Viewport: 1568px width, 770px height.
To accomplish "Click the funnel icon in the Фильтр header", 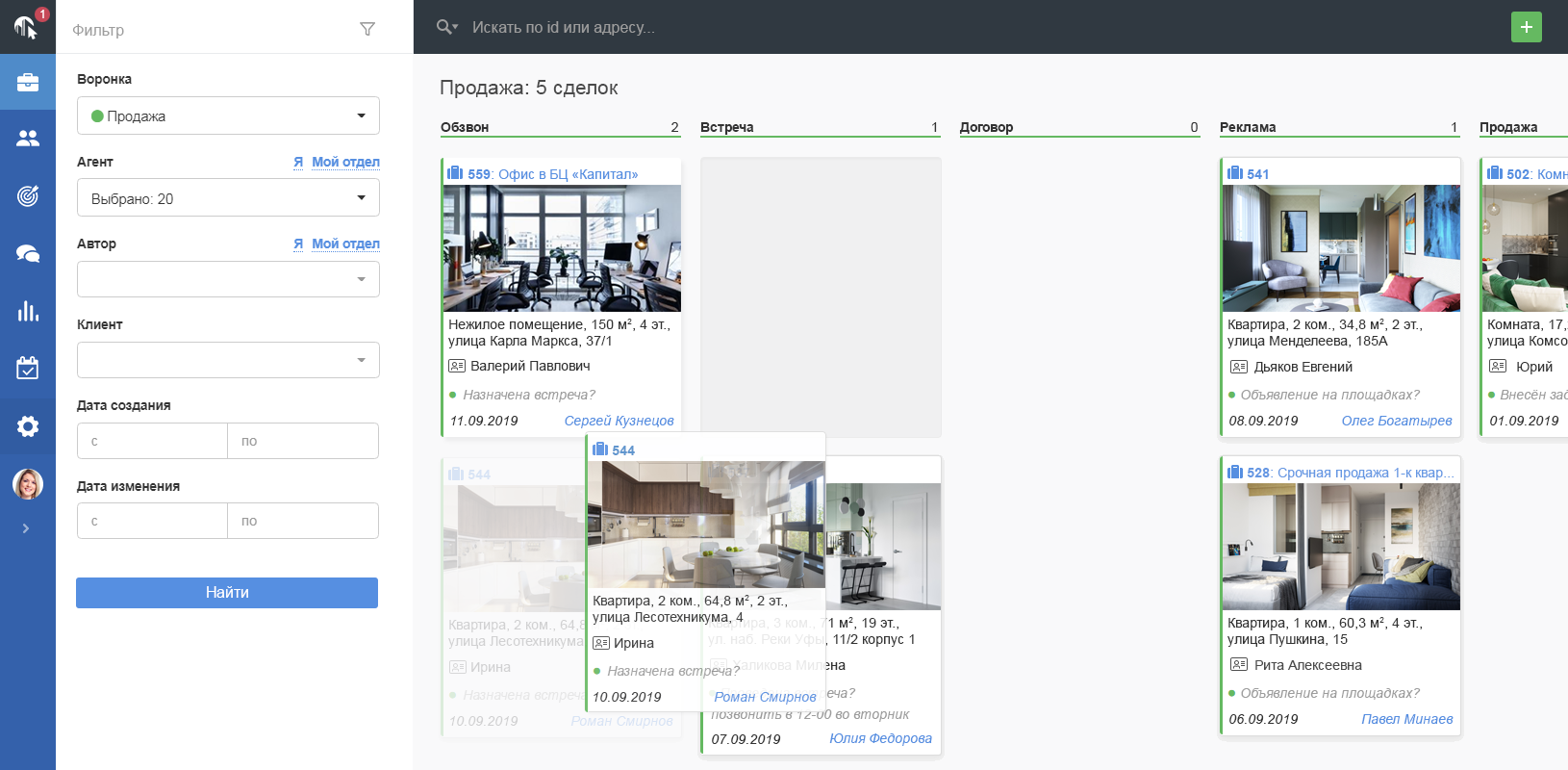I will pyautogui.click(x=367, y=29).
